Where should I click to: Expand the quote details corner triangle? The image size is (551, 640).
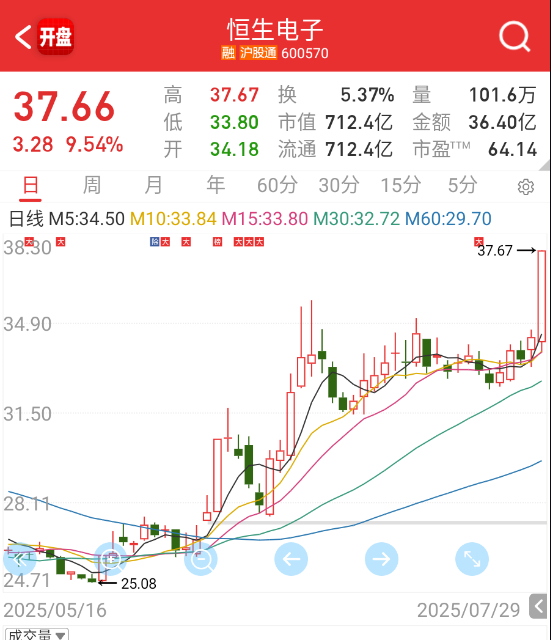[544, 166]
